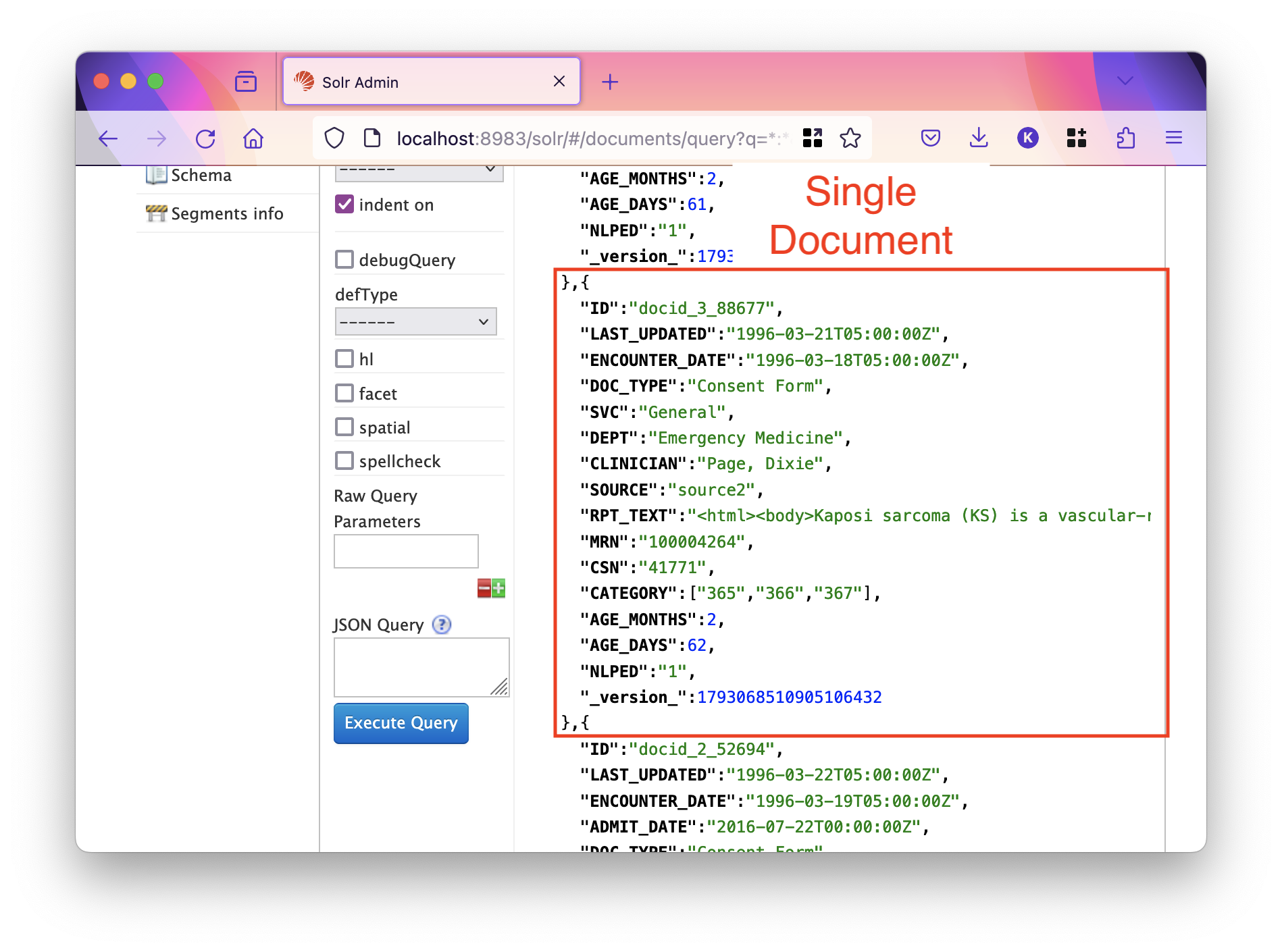Remove raw query parameter with red minus
The image size is (1282, 952).
[x=484, y=589]
